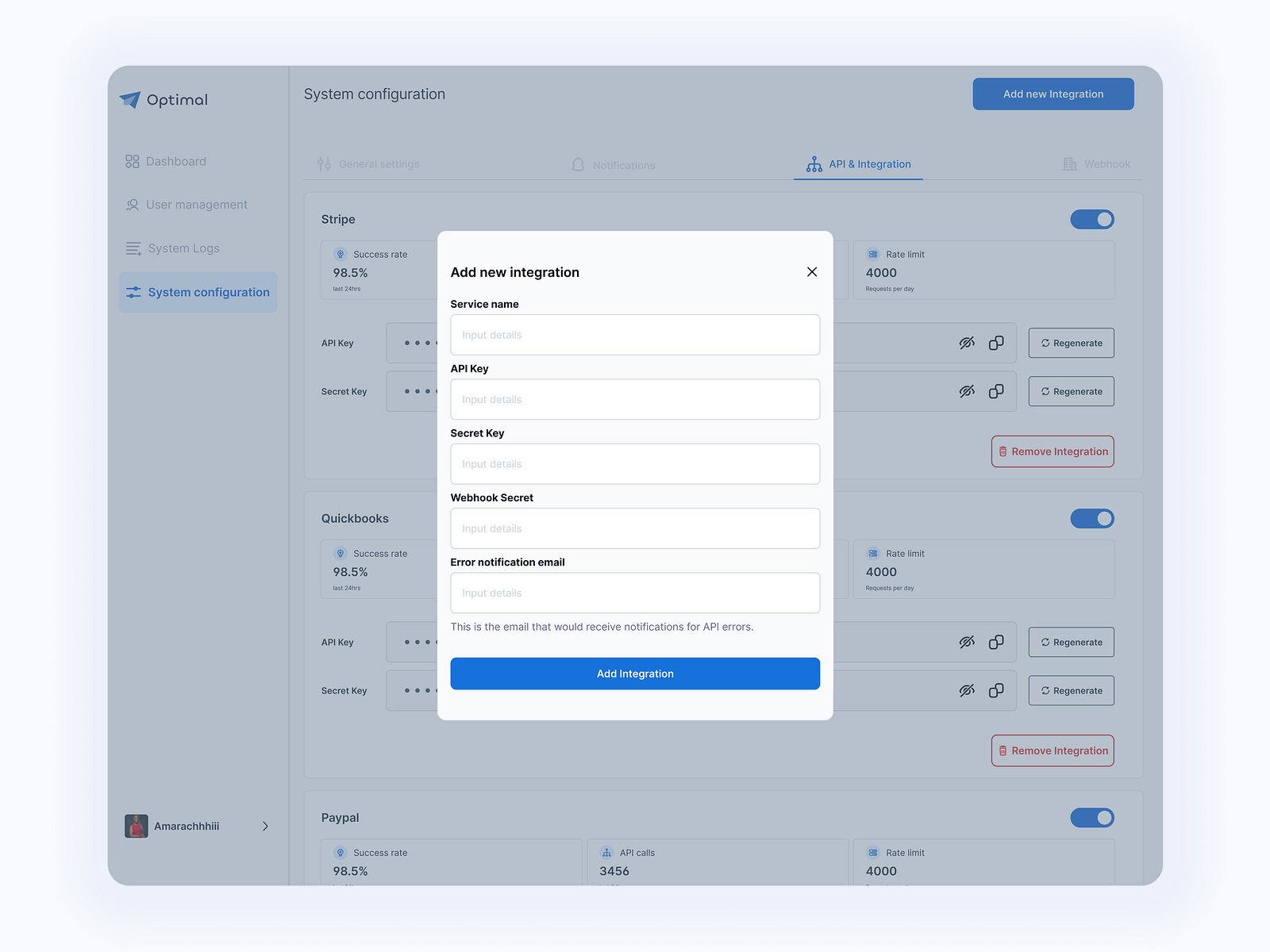Click the System configuration sliders icon
The image size is (1270, 952).
click(134, 292)
